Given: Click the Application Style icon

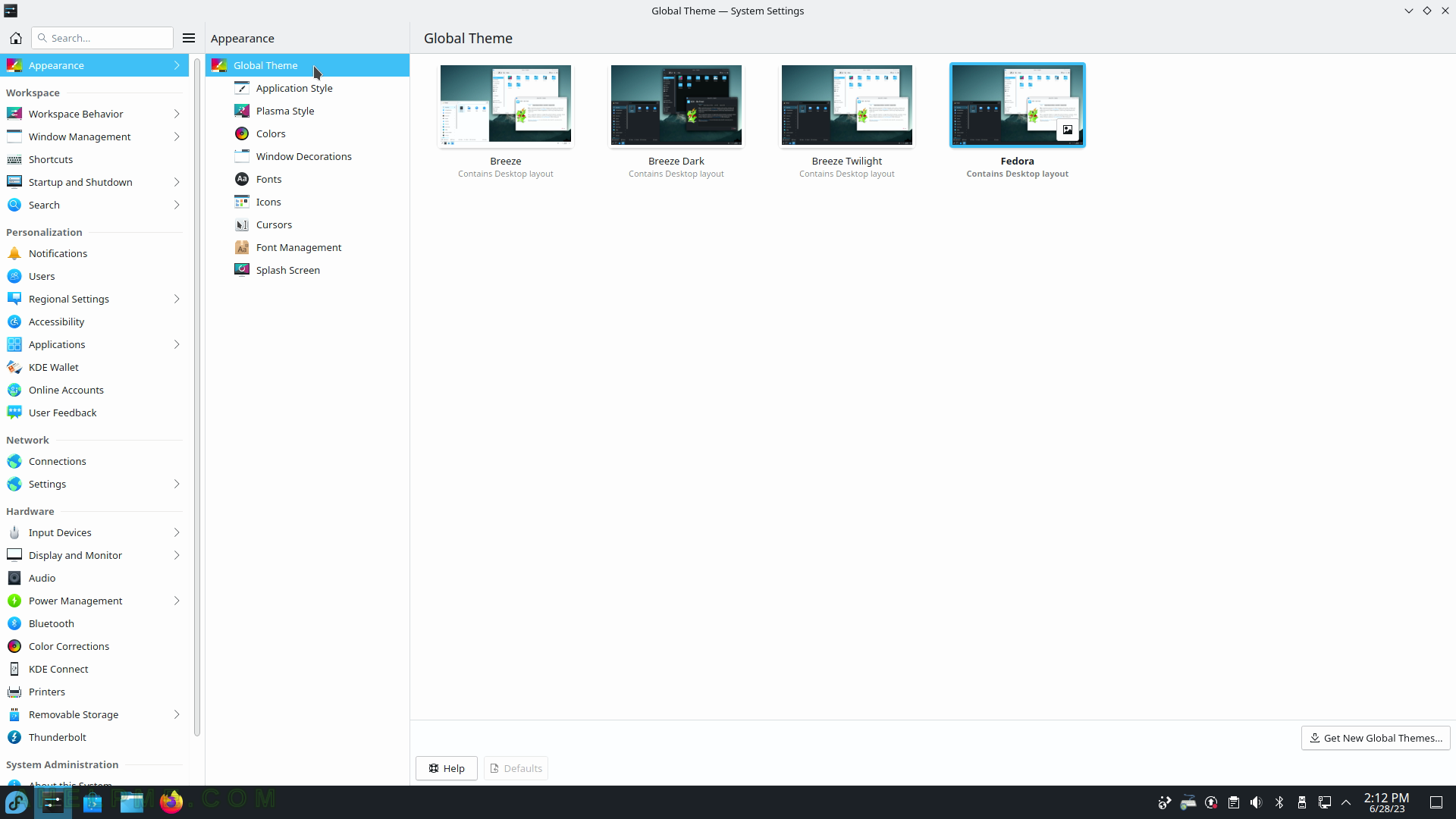Looking at the screenshot, I should [x=242, y=88].
